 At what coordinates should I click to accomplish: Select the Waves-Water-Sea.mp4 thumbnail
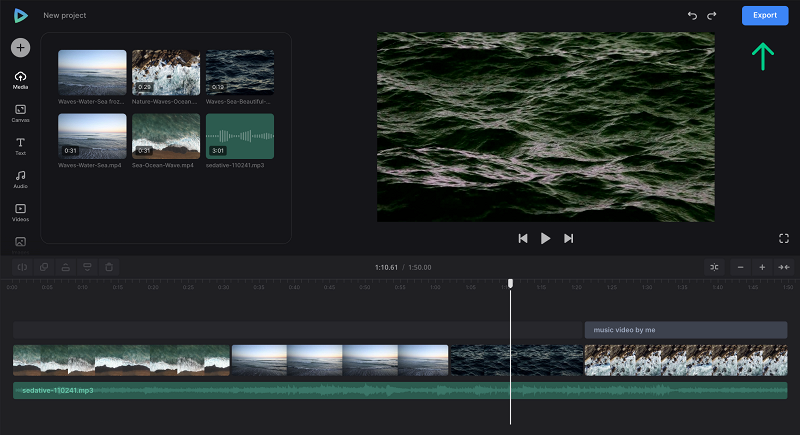(x=92, y=136)
